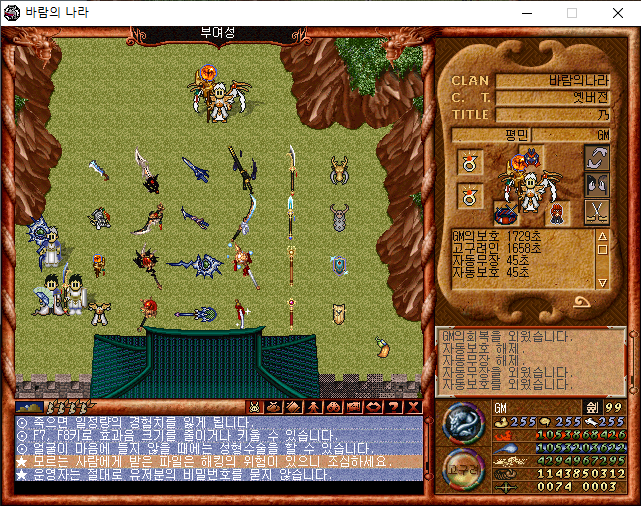Click the C.T. field showing 옛버전
Screen dimensions: 641x506
point(552,98)
